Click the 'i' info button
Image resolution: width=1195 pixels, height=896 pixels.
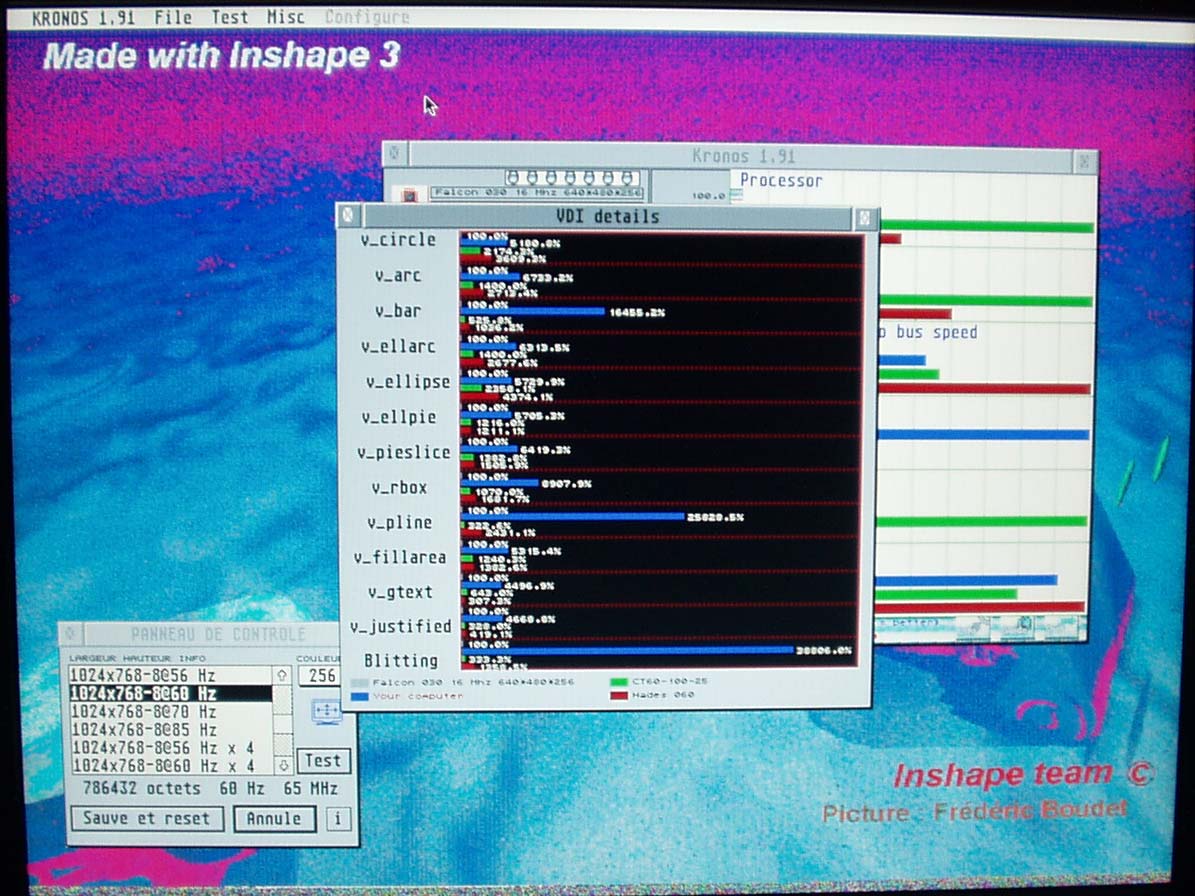(x=338, y=819)
